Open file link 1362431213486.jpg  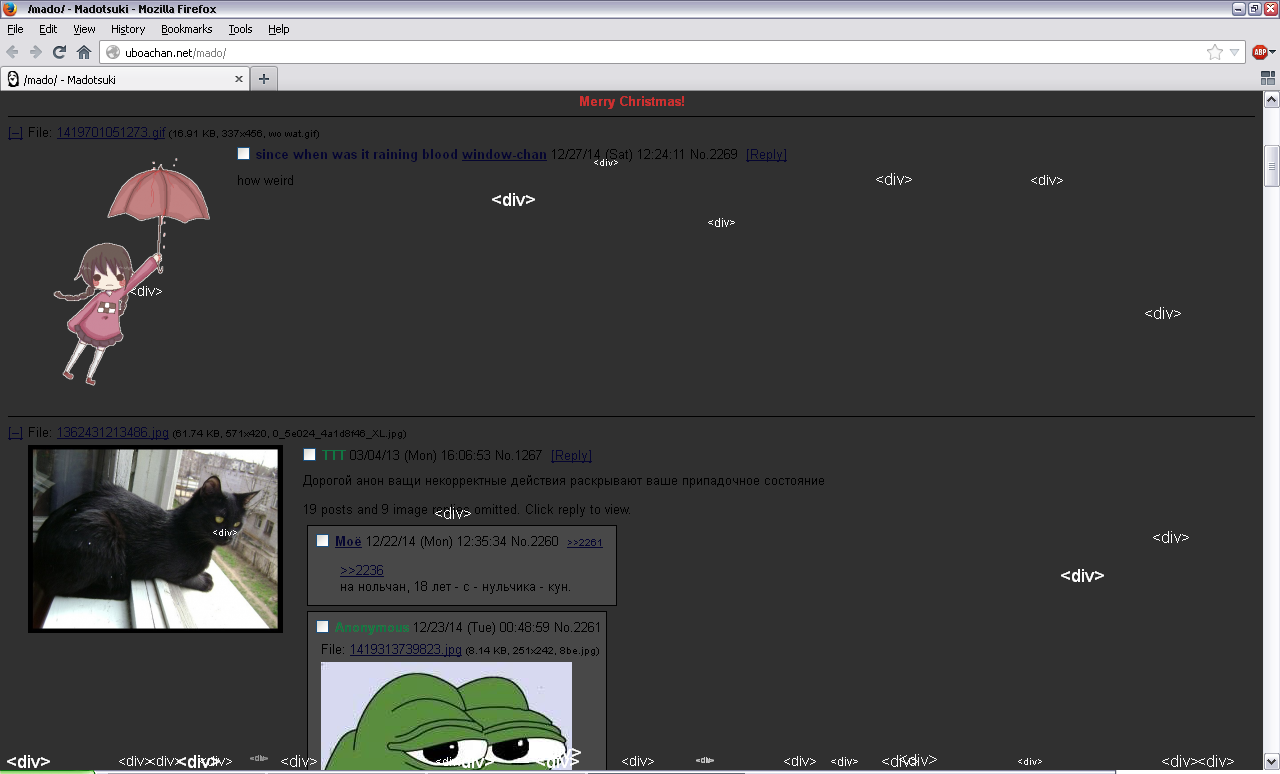coord(113,433)
